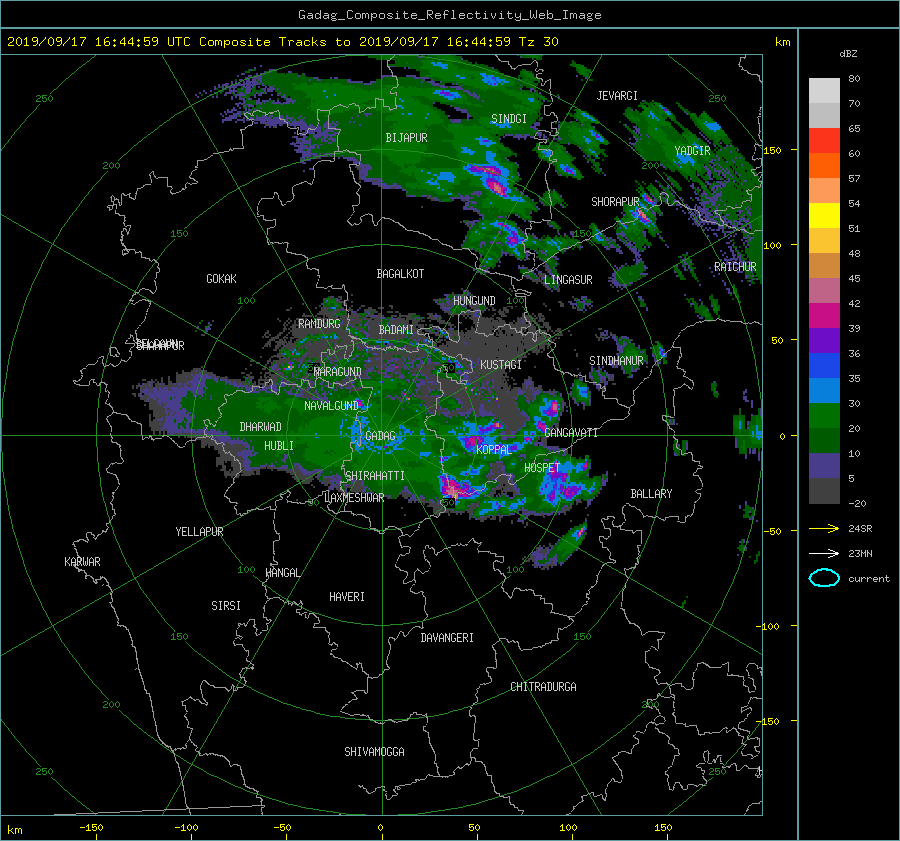Click the yellow 24SR arrow legend icon
Viewport: 900px width, 841px height.
tap(824, 528)
